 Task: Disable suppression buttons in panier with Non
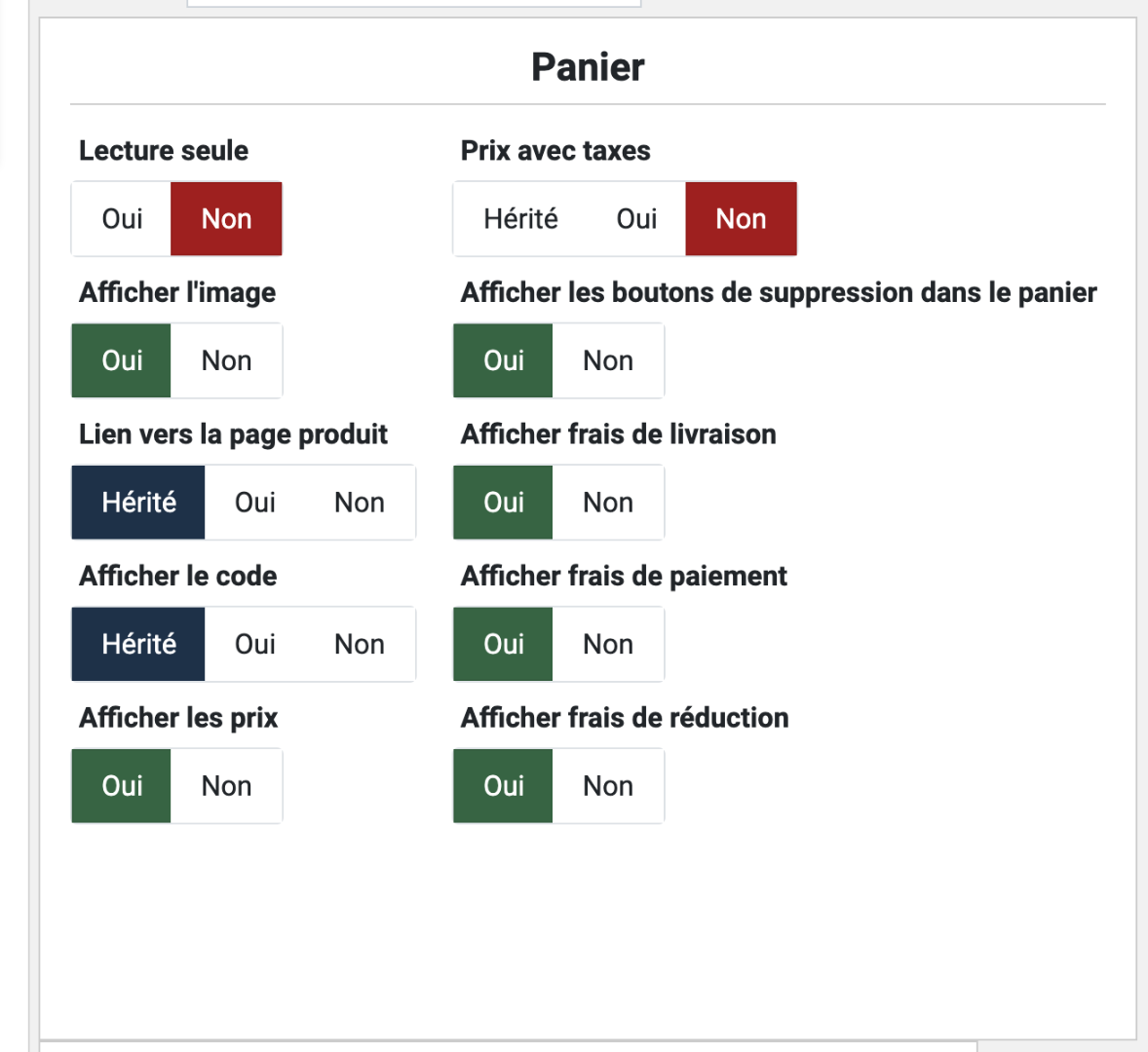(608, 361)
